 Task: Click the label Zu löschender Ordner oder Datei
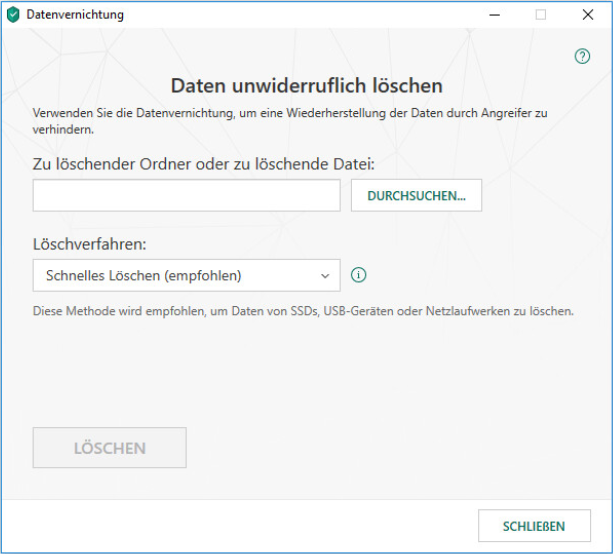(x=203, y=163)
